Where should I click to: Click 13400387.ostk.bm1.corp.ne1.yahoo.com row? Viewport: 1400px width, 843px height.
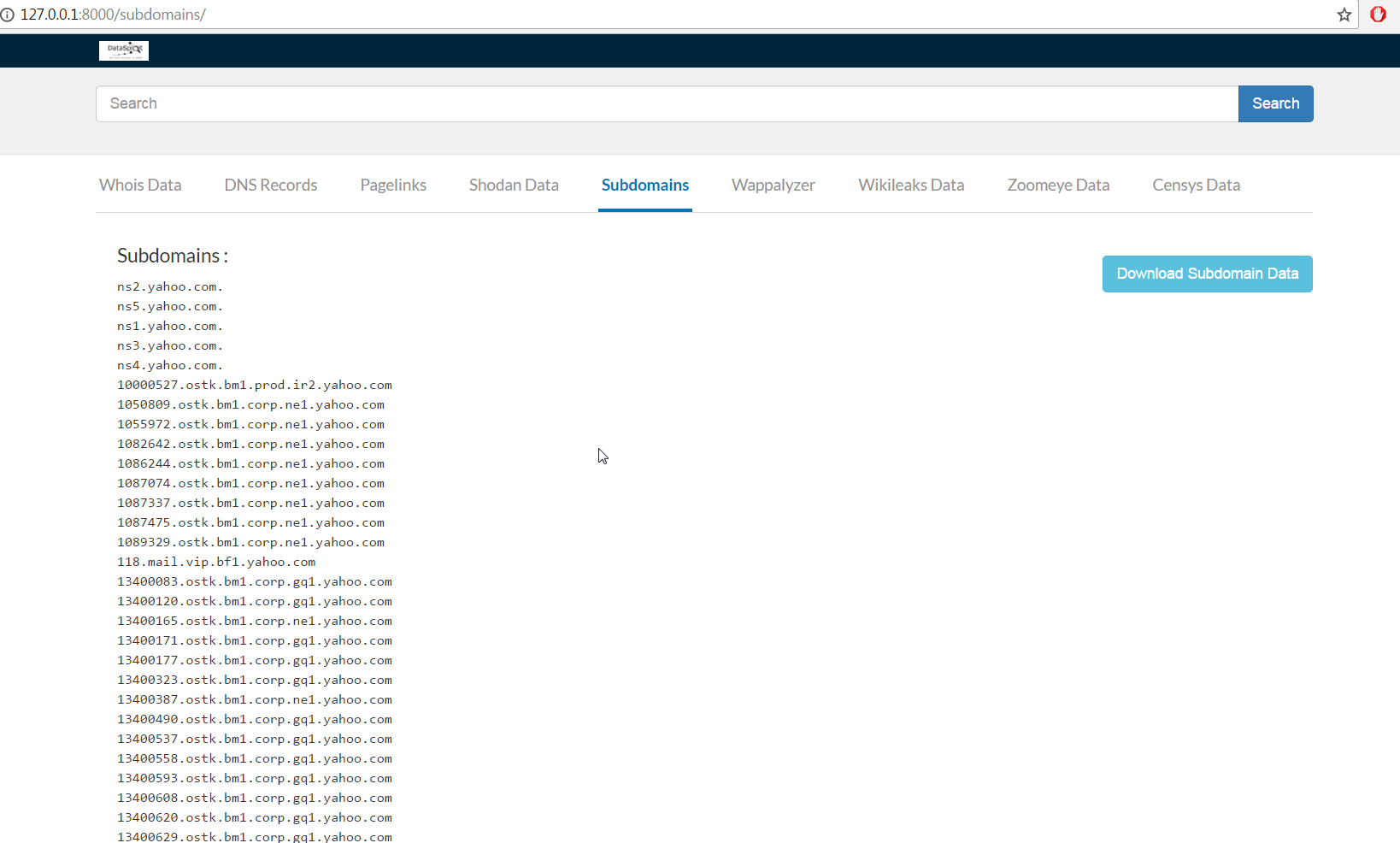(x=255, y=699)
